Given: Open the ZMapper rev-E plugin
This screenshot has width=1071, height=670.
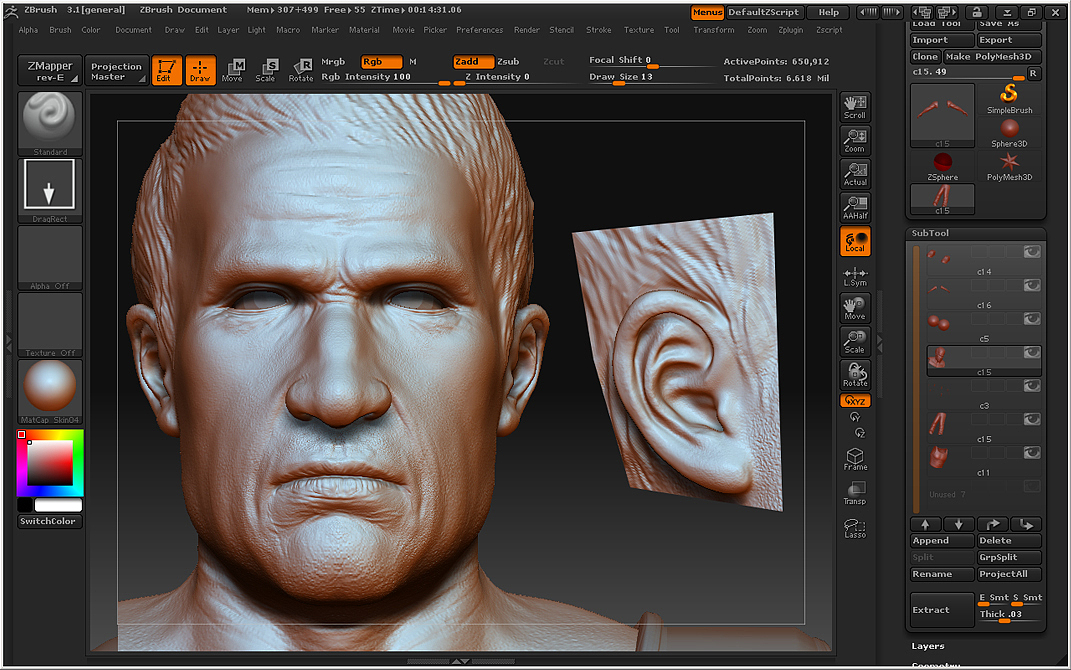Looking at the screenshot, I should click(50, 70).
